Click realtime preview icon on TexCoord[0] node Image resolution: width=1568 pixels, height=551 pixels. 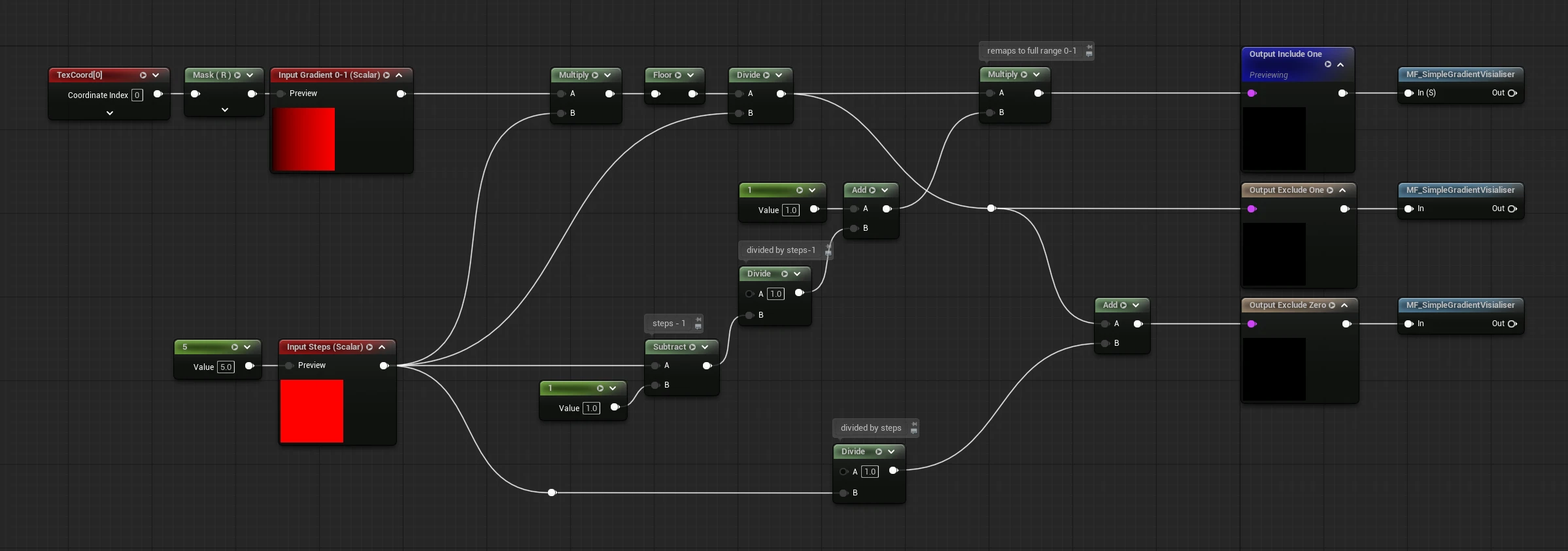pos(143,75)
